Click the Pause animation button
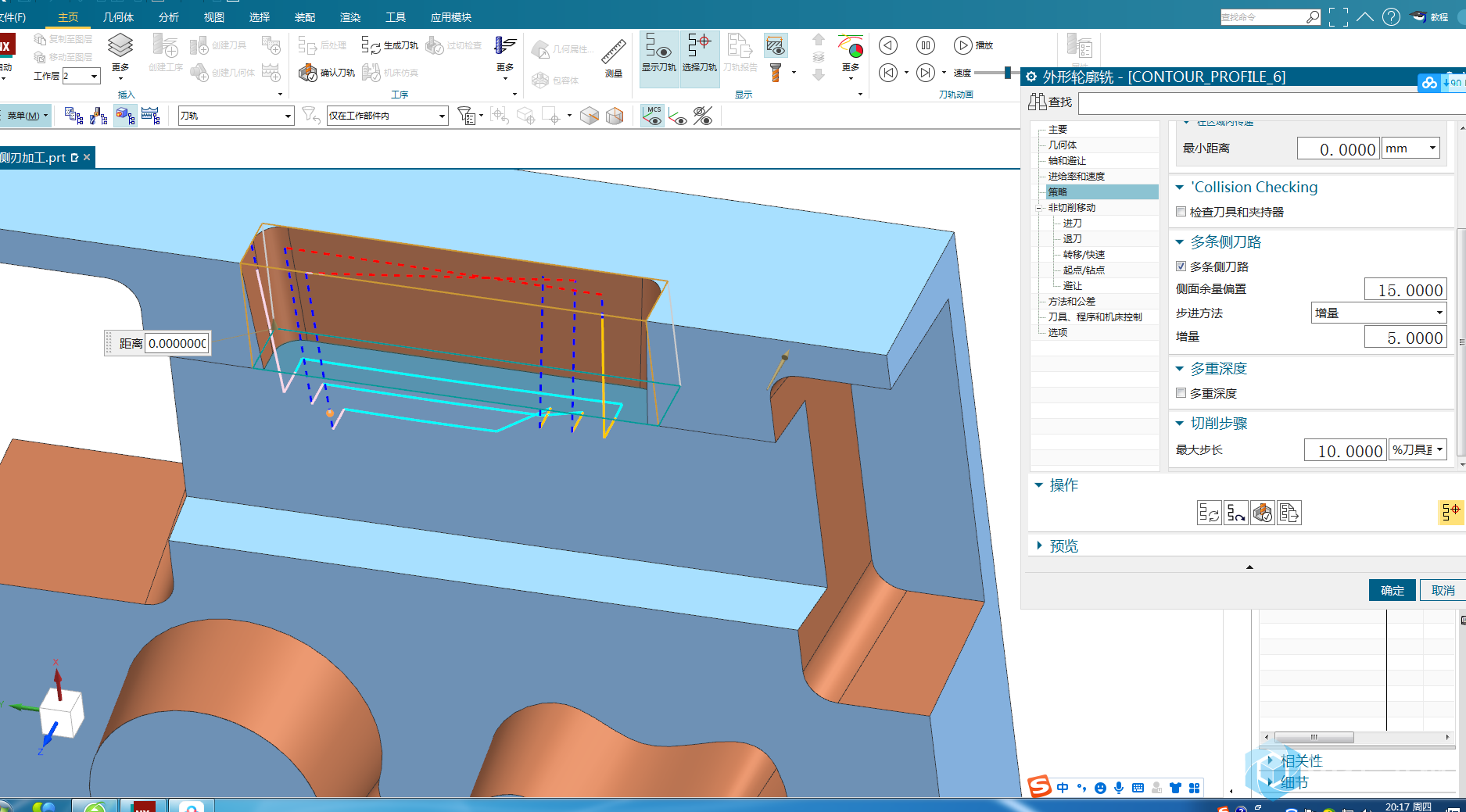The image size is (1466, 812). [x=926, y=45]
